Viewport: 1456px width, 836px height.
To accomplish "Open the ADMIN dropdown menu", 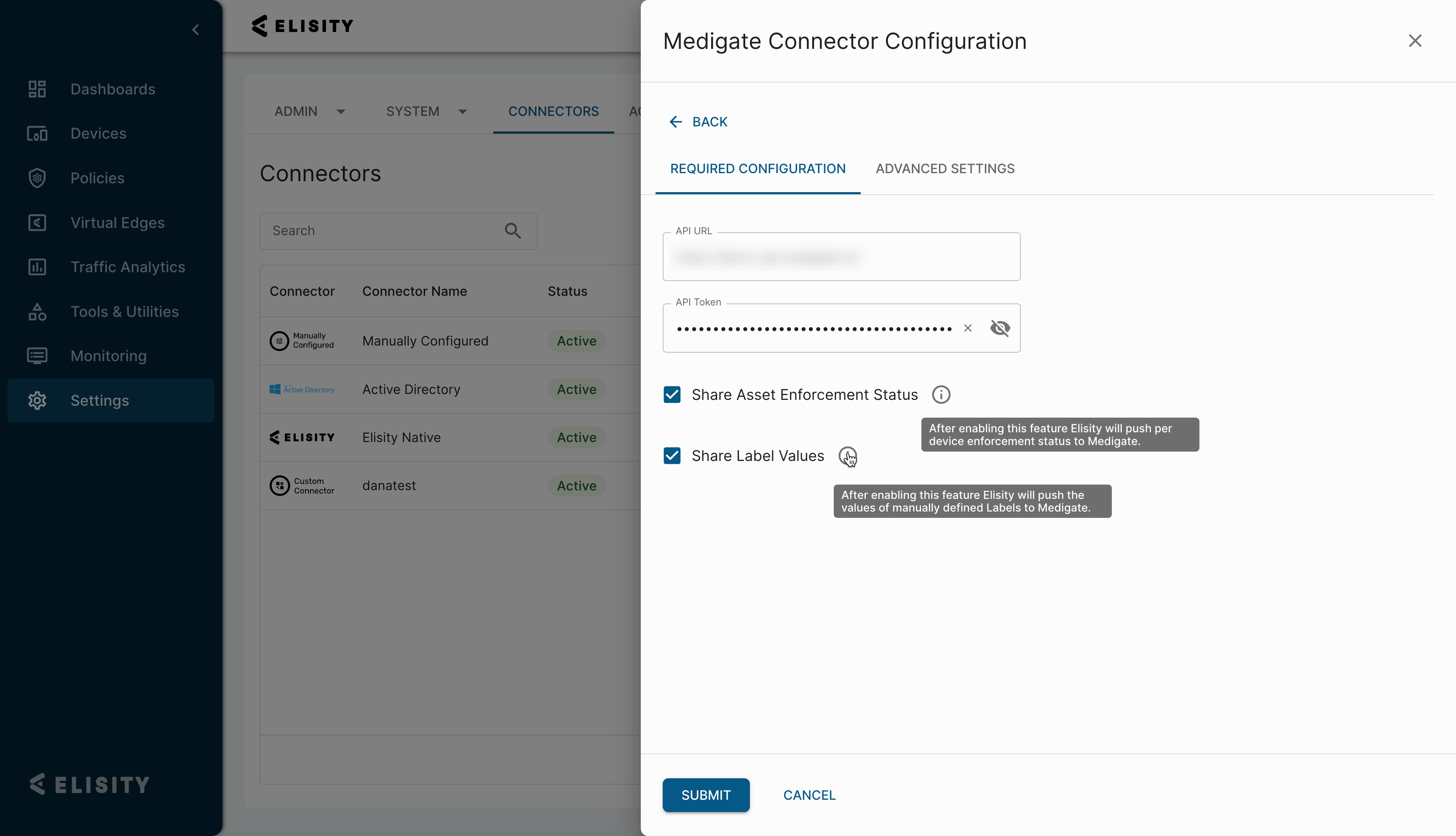I will (x=310, y=111).
